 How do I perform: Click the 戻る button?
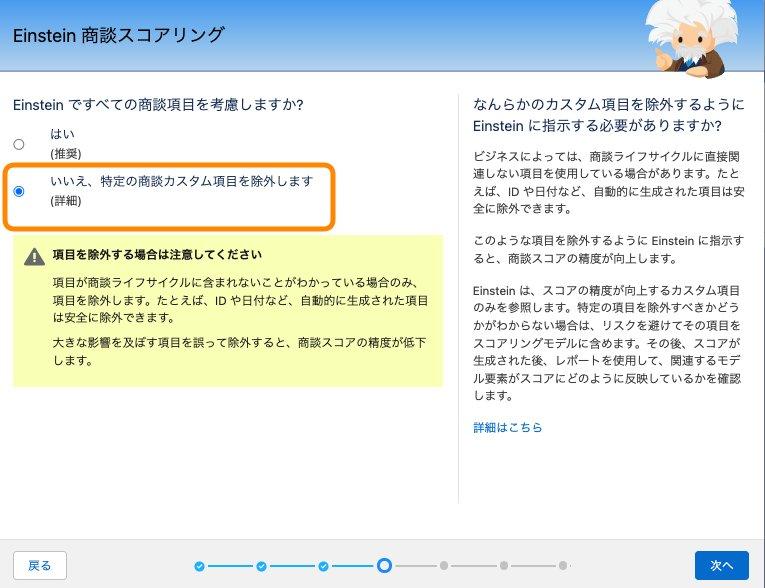(40, 566)
